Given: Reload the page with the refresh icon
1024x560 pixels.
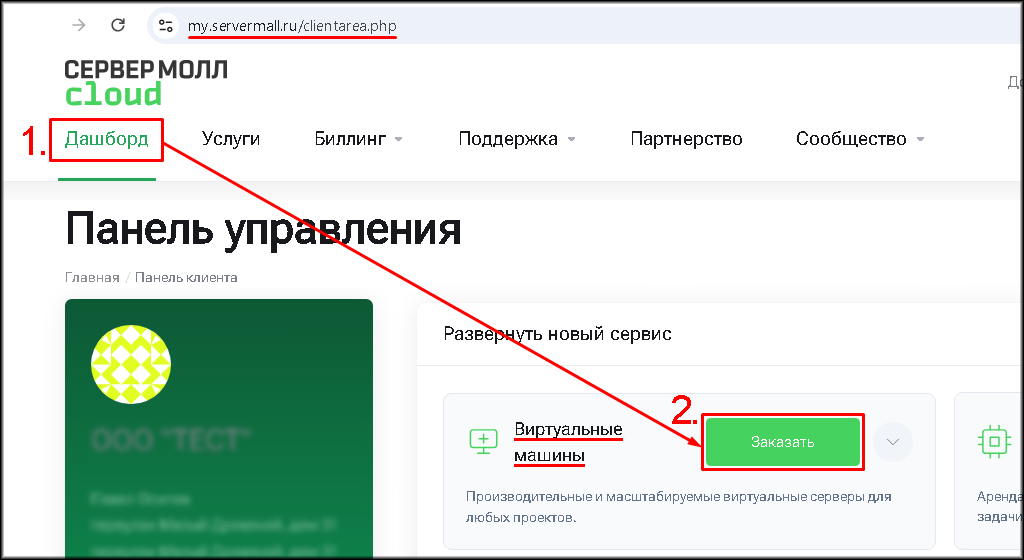Looking at the screenshot, I should 118,25.
